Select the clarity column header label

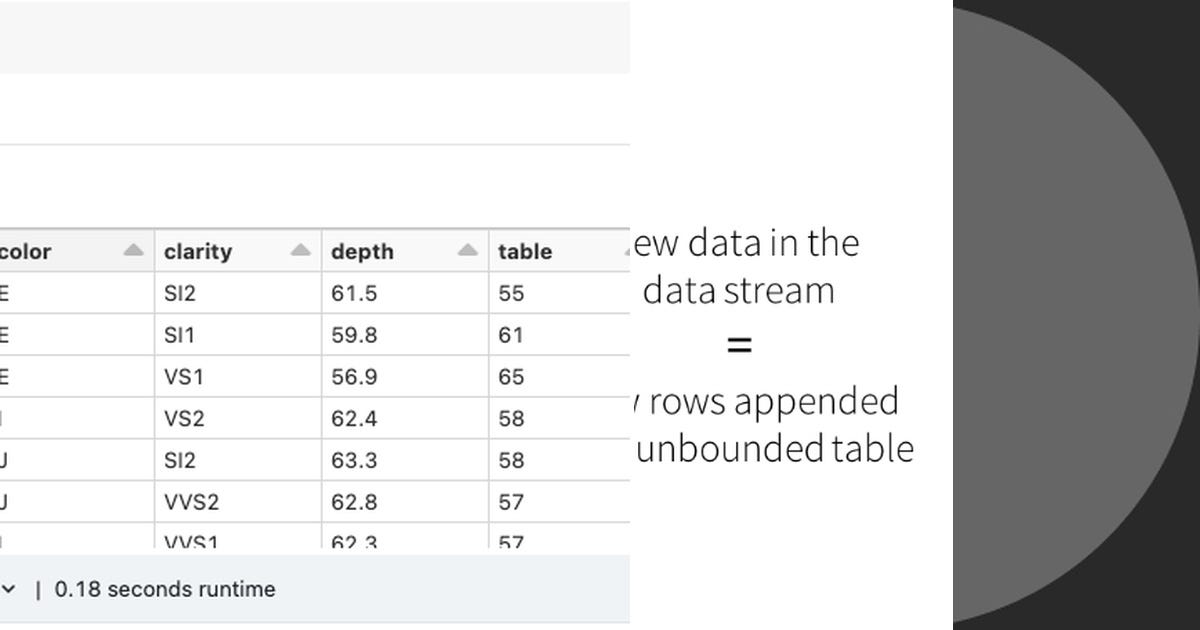[198, 252]
